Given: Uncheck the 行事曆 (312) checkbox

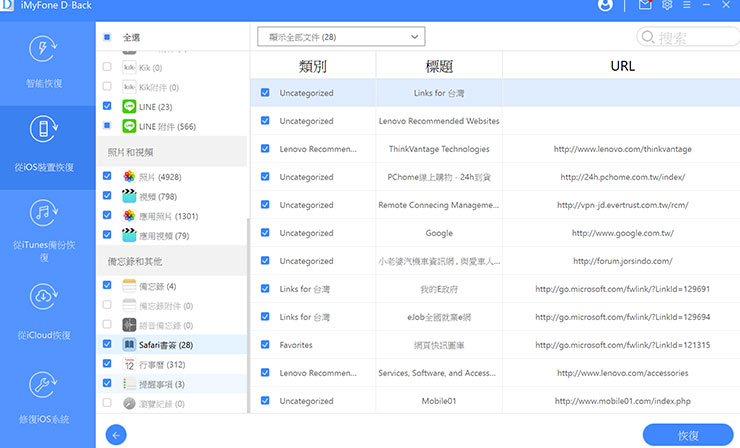Looking at the screenshot, I should [x=107, y=363].
